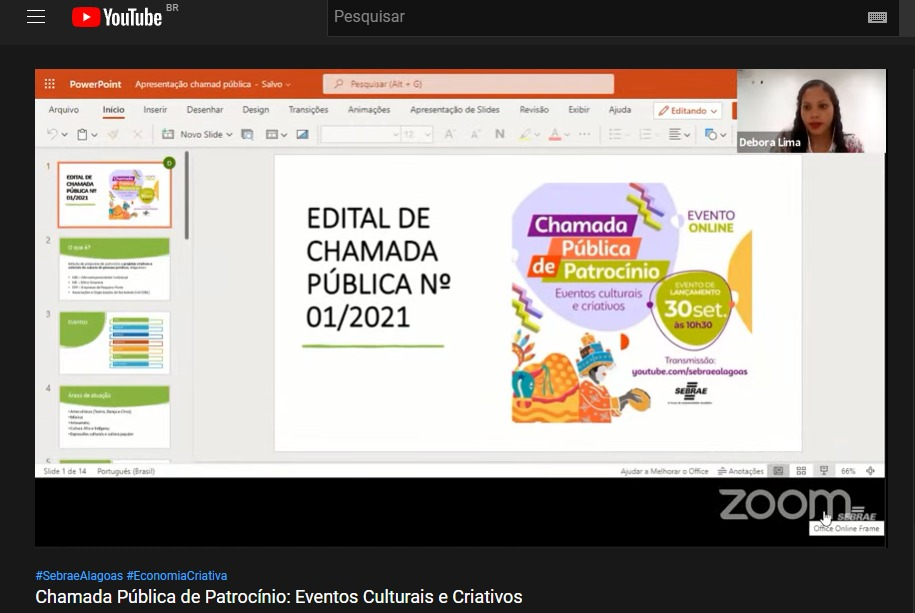
Task: Open the font color picker
Action: [566, 134]
